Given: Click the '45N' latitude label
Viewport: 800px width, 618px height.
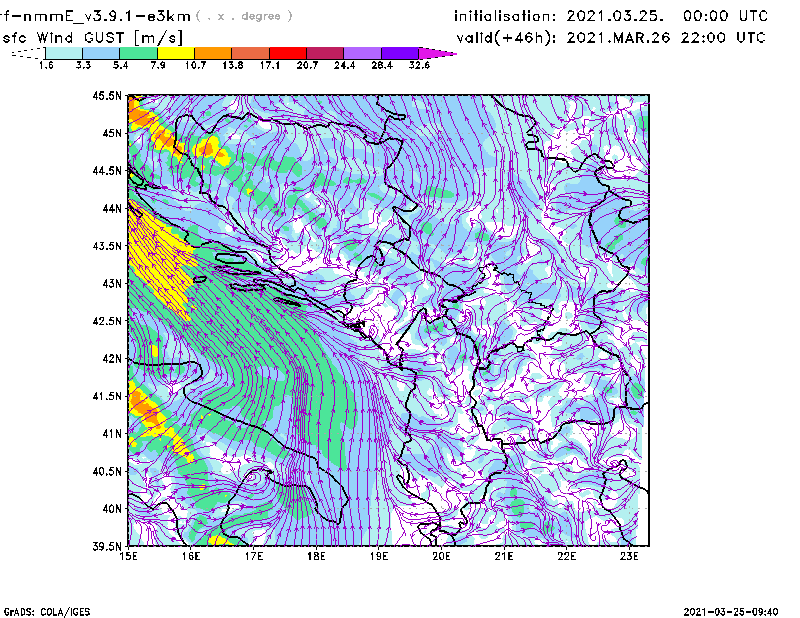Looking at the screenshot, I should [112, 133].
